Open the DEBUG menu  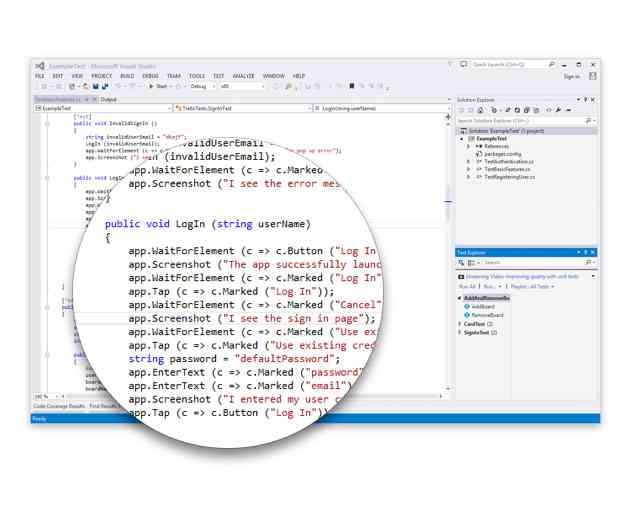tap(151, 76)
